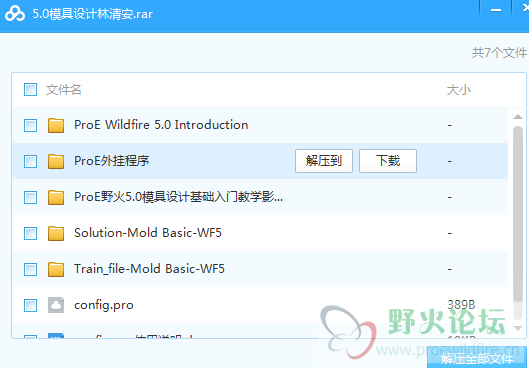Click the 文件名 column header

pos(63,90)
